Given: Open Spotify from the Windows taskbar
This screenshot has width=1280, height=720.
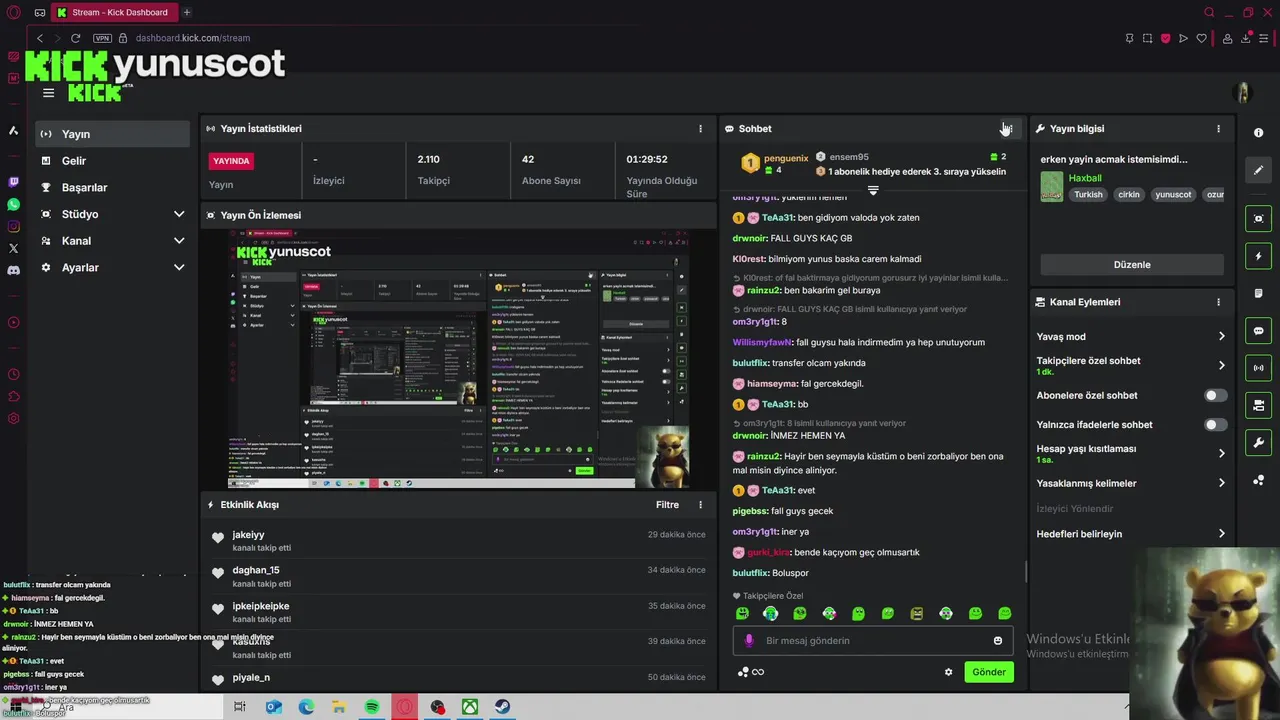Looking at the screenshot, I should (x=372, y=707).
